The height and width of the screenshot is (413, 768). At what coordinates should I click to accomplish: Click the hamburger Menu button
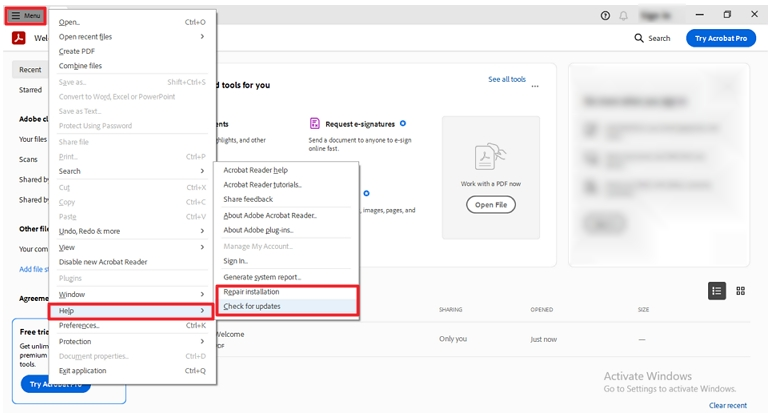tap(26, 16)
